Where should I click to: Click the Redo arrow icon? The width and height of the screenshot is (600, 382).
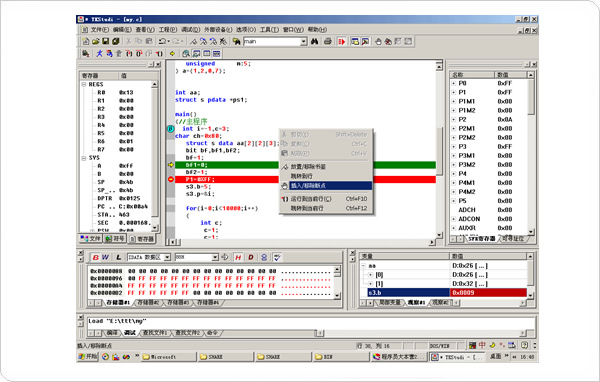(x=176, y=41)
